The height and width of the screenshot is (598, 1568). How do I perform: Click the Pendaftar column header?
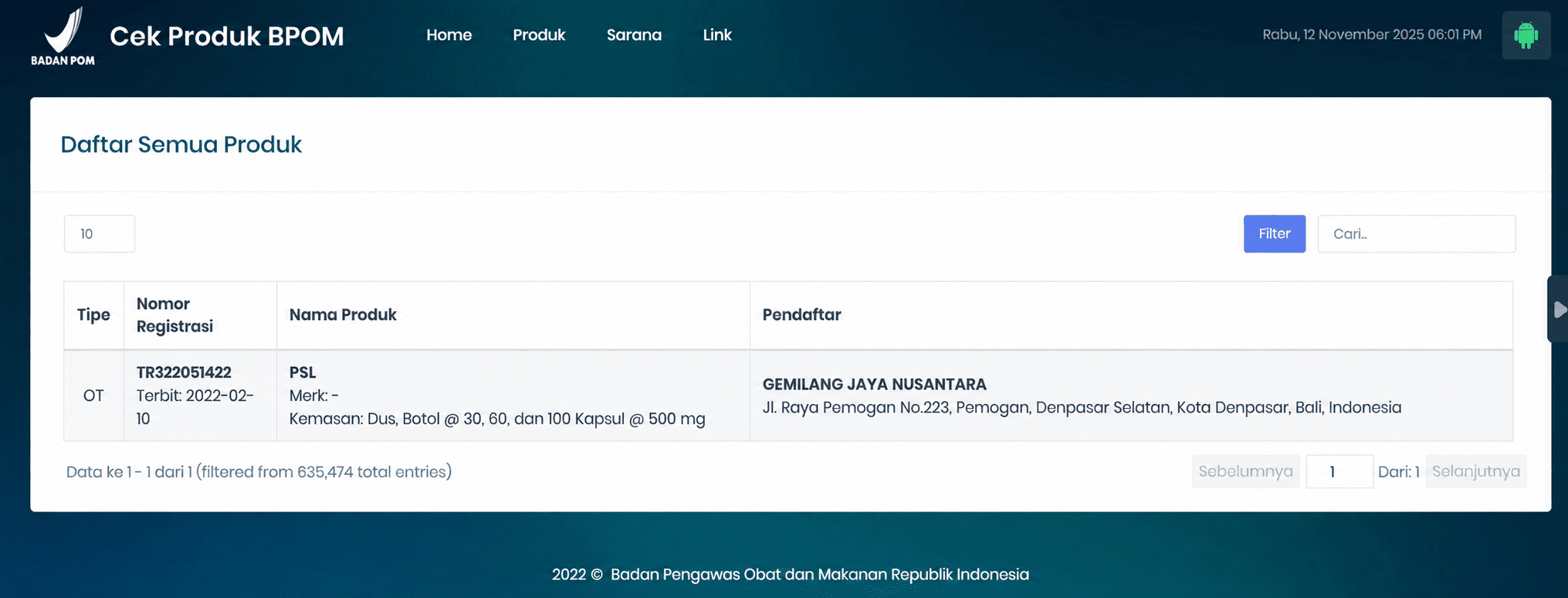pos(1131,315)
